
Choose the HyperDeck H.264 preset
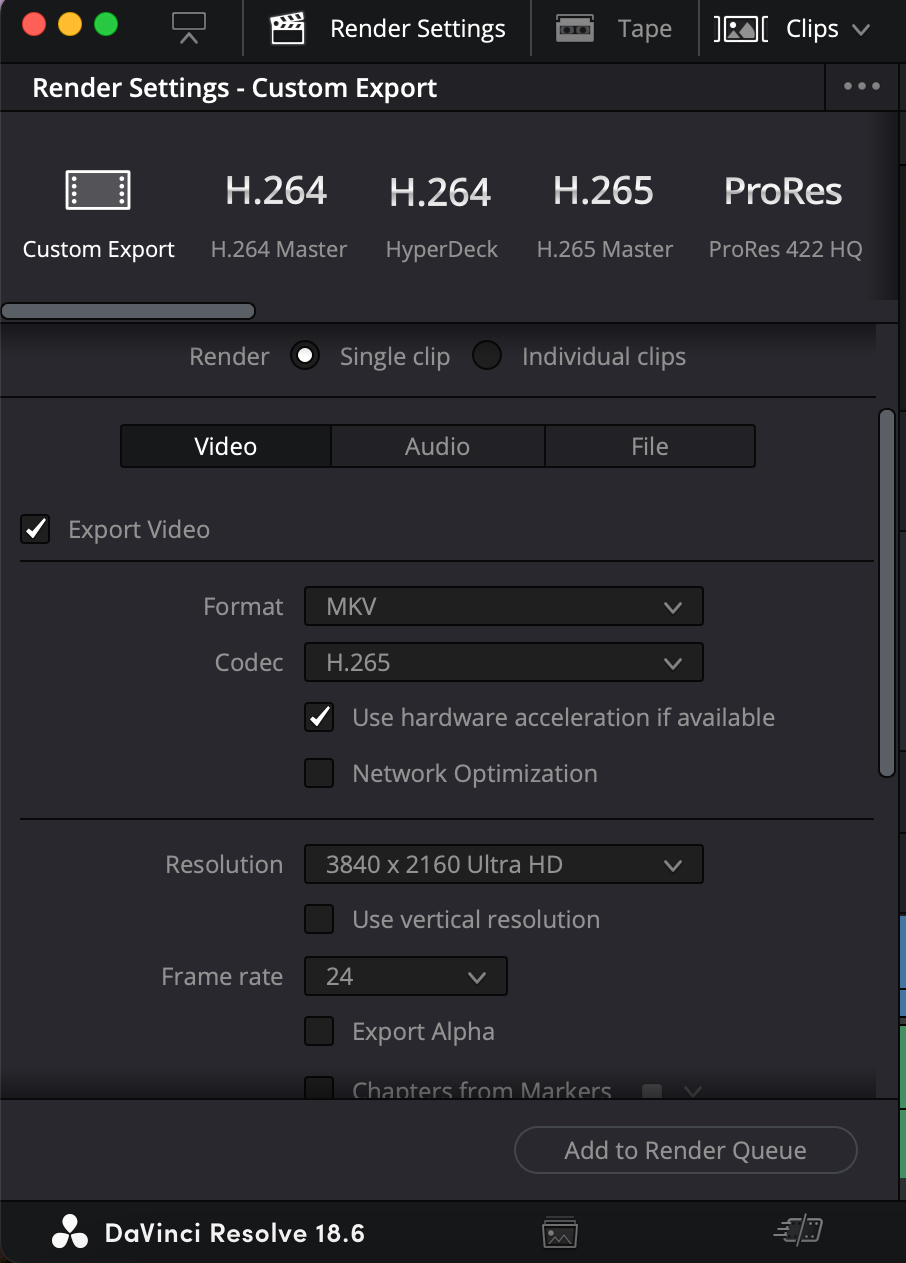coord(441,217)
